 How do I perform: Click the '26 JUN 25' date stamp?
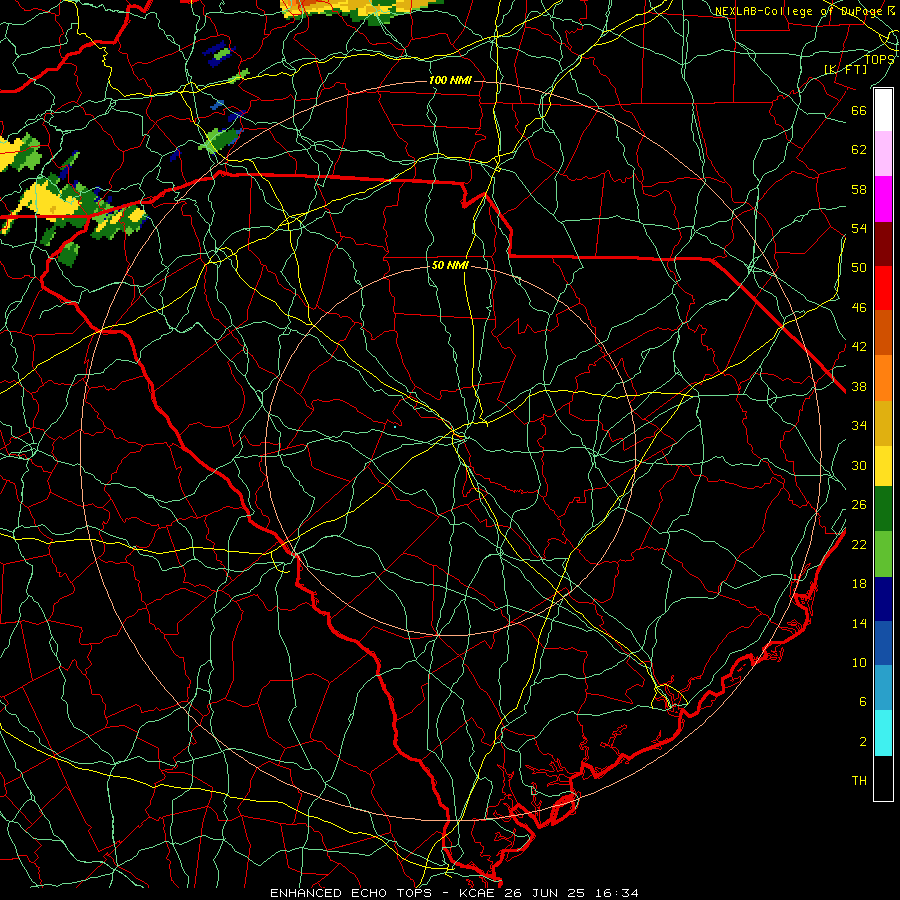(x=545, y=893)
